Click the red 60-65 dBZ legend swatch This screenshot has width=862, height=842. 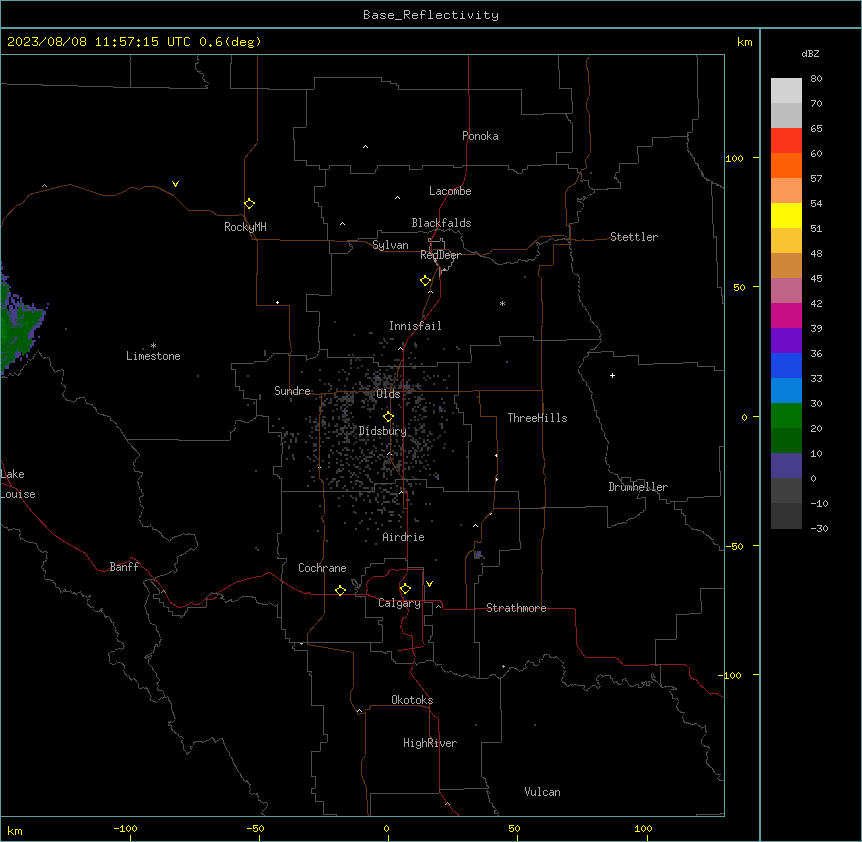(786, 141)
